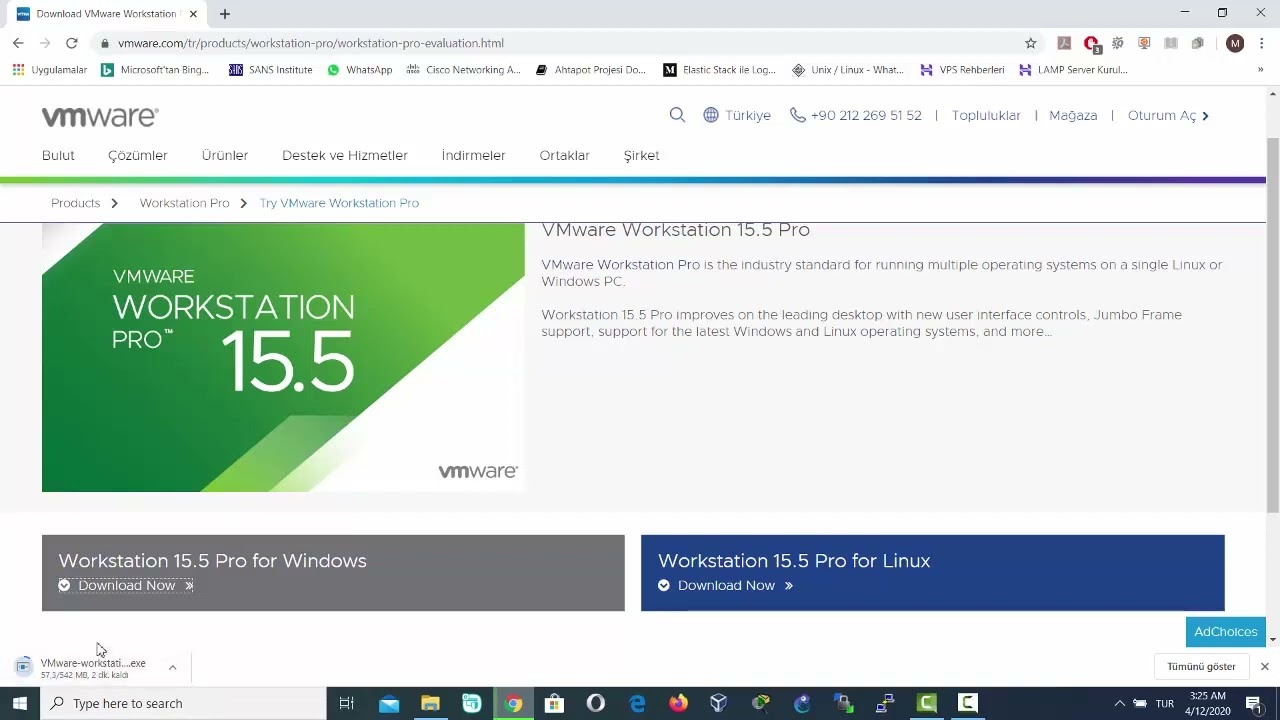Open the LAMP Server Kurul... bookmark

[x=1073, y=70]
